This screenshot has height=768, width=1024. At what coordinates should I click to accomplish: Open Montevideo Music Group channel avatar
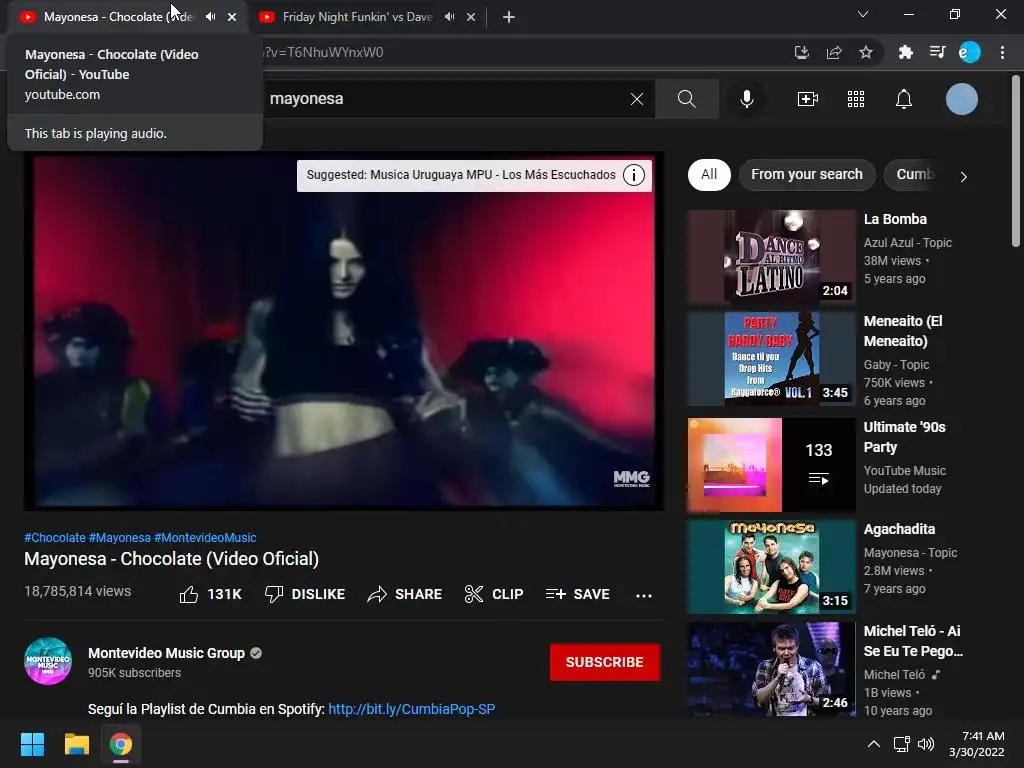[x=48, y=661]
